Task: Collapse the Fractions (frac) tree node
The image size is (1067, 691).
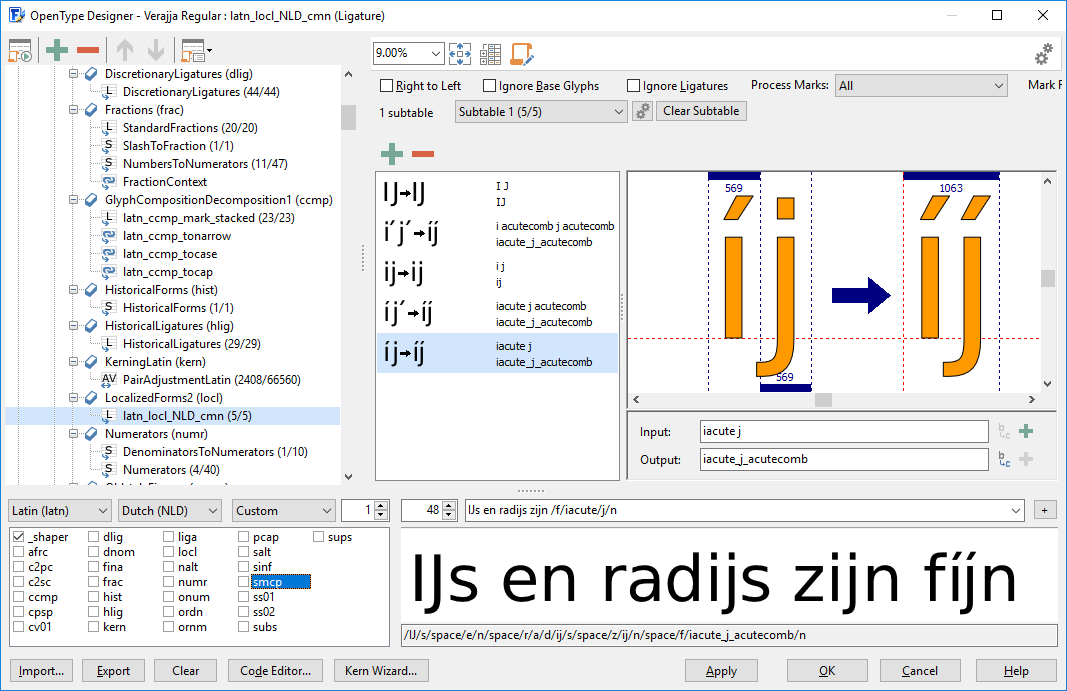Action: (73, 110)
